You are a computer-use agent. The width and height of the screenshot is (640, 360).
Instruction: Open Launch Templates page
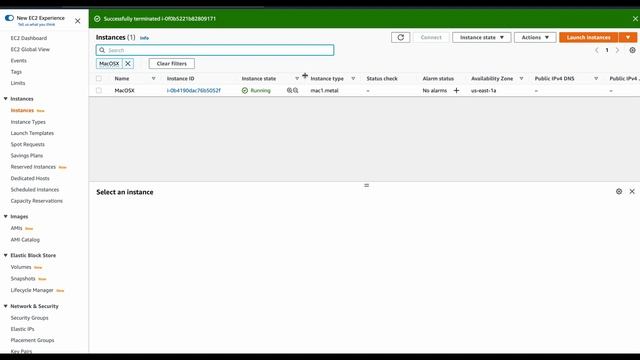tap(32, 133)
